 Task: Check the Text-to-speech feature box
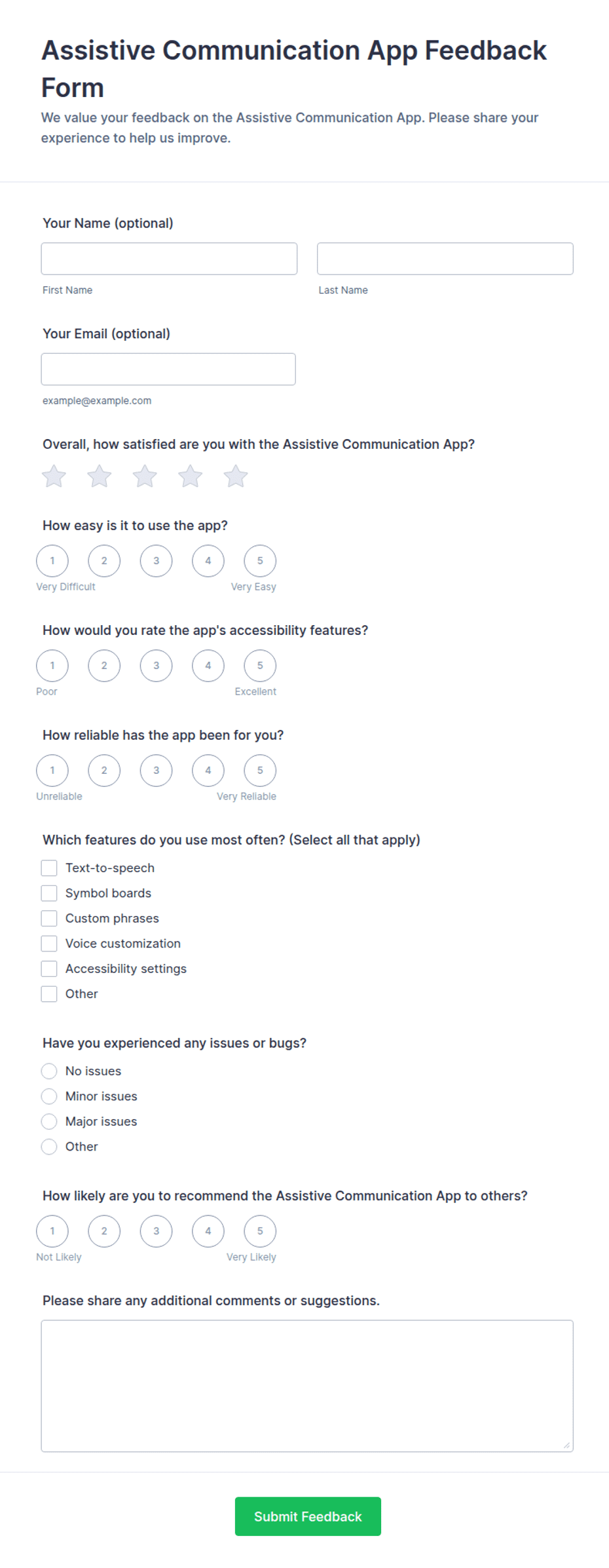pyautogui.click(x=49, y=868)
